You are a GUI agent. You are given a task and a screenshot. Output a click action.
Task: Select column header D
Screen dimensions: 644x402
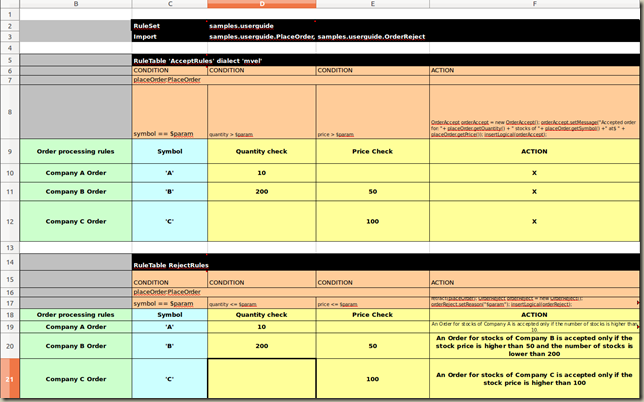(x=262, y=4)
